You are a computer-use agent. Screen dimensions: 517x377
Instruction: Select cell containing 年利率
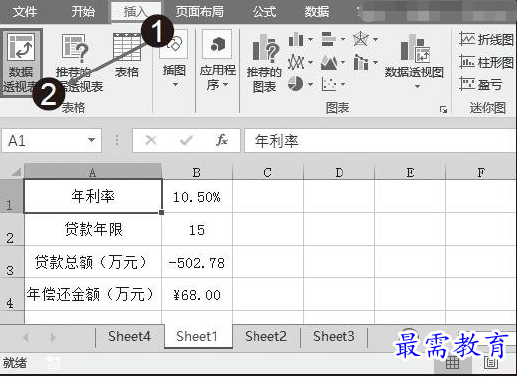click(x=93, y=196)
